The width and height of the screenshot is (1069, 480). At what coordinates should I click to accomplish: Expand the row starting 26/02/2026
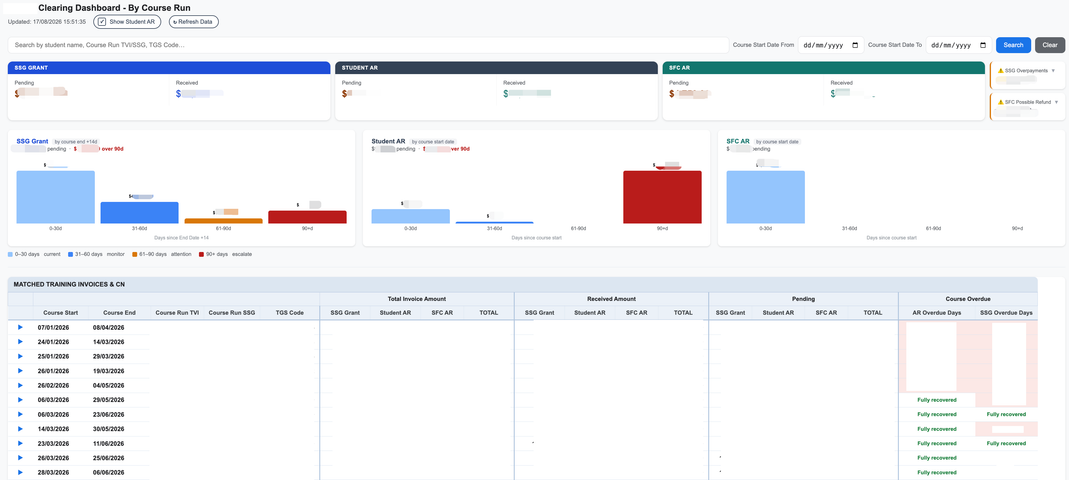(20, 385)
